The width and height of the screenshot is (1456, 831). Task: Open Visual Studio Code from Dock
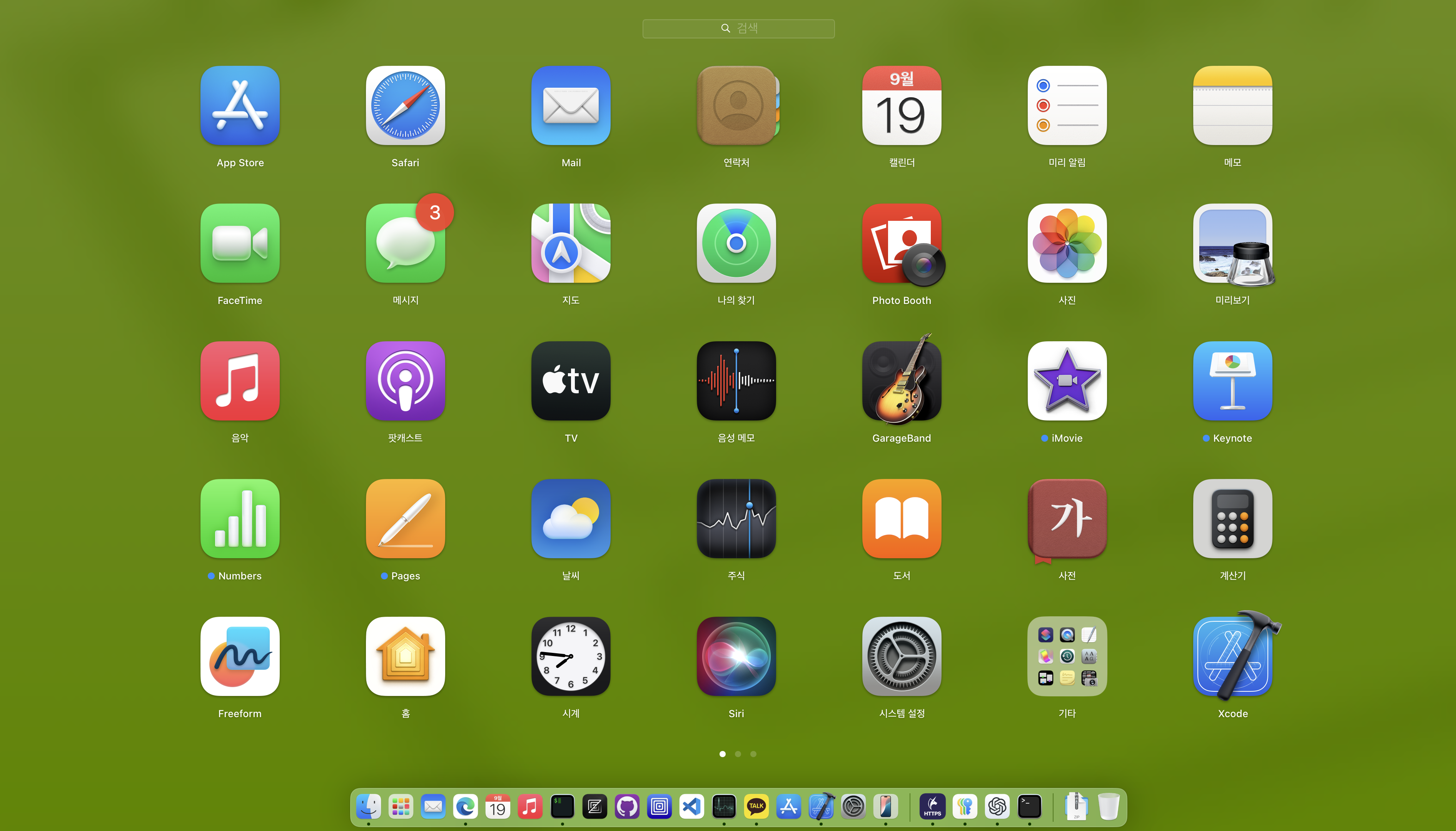click(692, 806)
